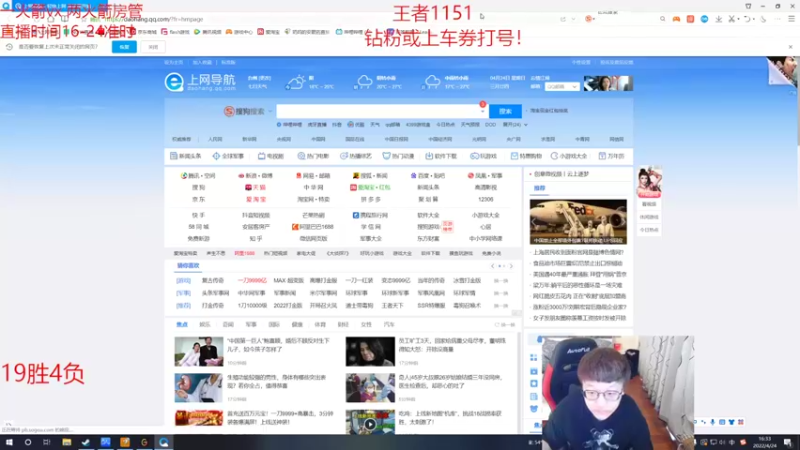Open 全球军事 category icon
Image resolution: width=800 pixels, height=450 pixels.
coord(228,156)
